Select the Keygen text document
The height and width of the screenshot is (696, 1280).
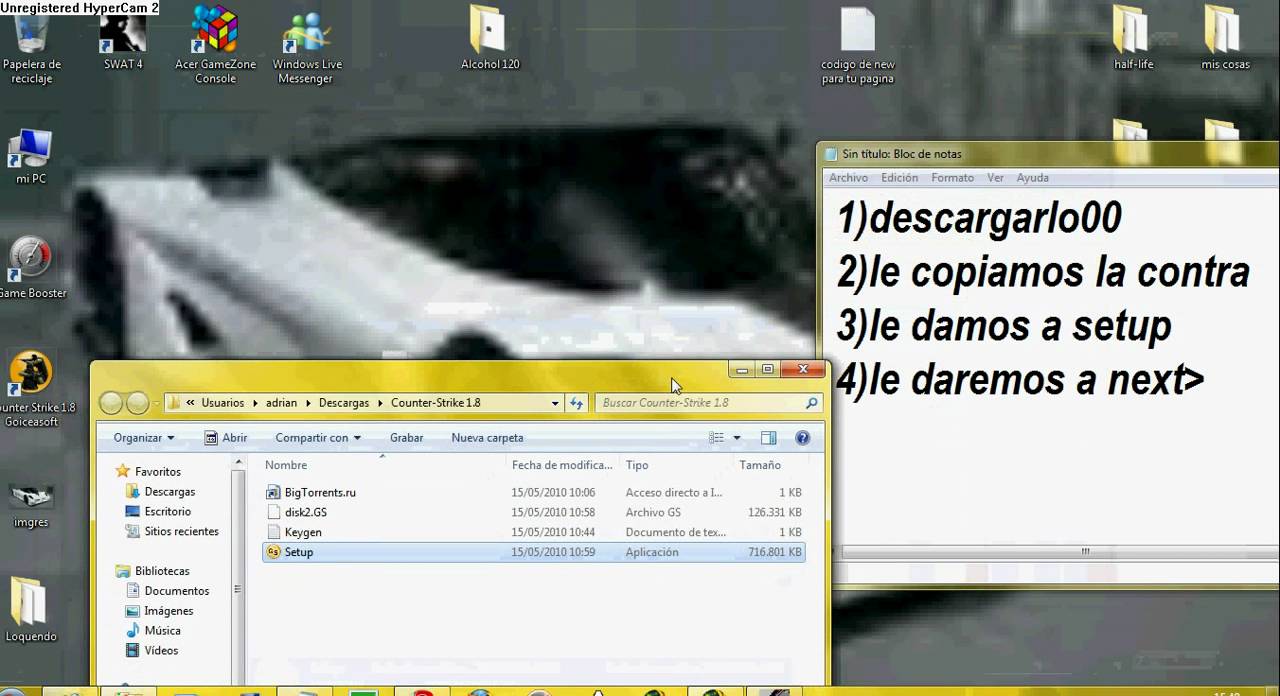(x=533, y=532)
